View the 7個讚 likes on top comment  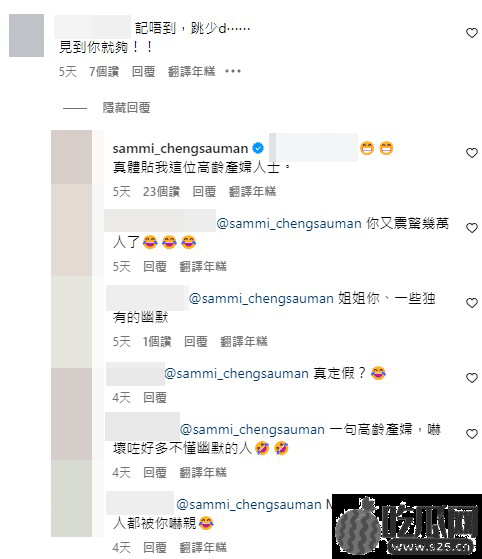pos(104,71)
